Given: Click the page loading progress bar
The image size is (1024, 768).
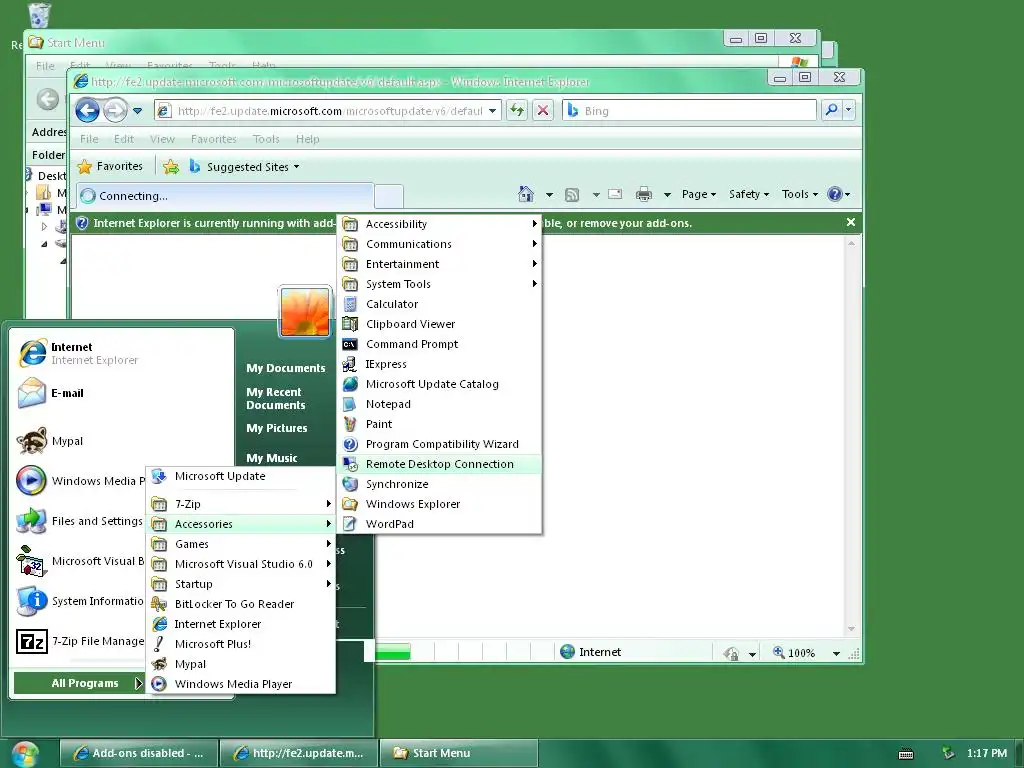Looking at the screenshot, I should pyautogui.click(x=393, y=652).
